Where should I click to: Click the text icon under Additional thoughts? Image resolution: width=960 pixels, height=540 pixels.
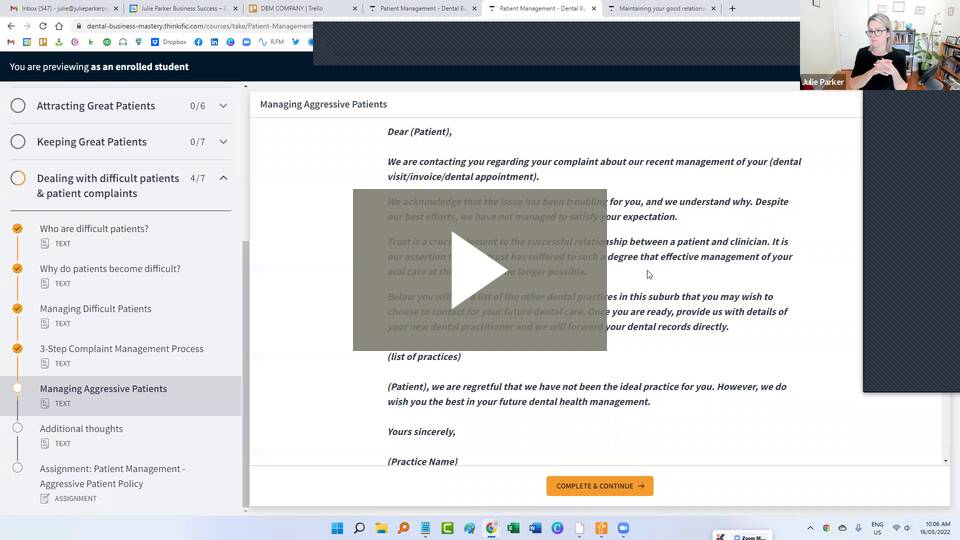(45, 443)
